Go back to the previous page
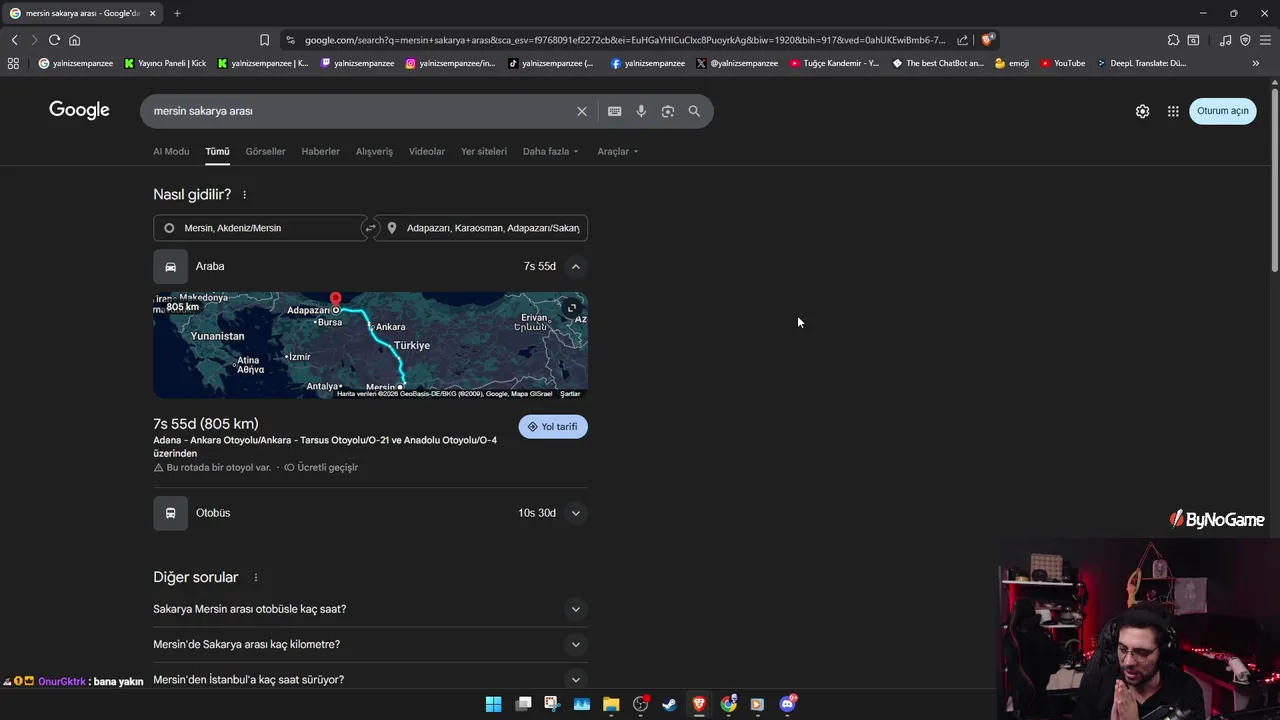 (14, 40)
